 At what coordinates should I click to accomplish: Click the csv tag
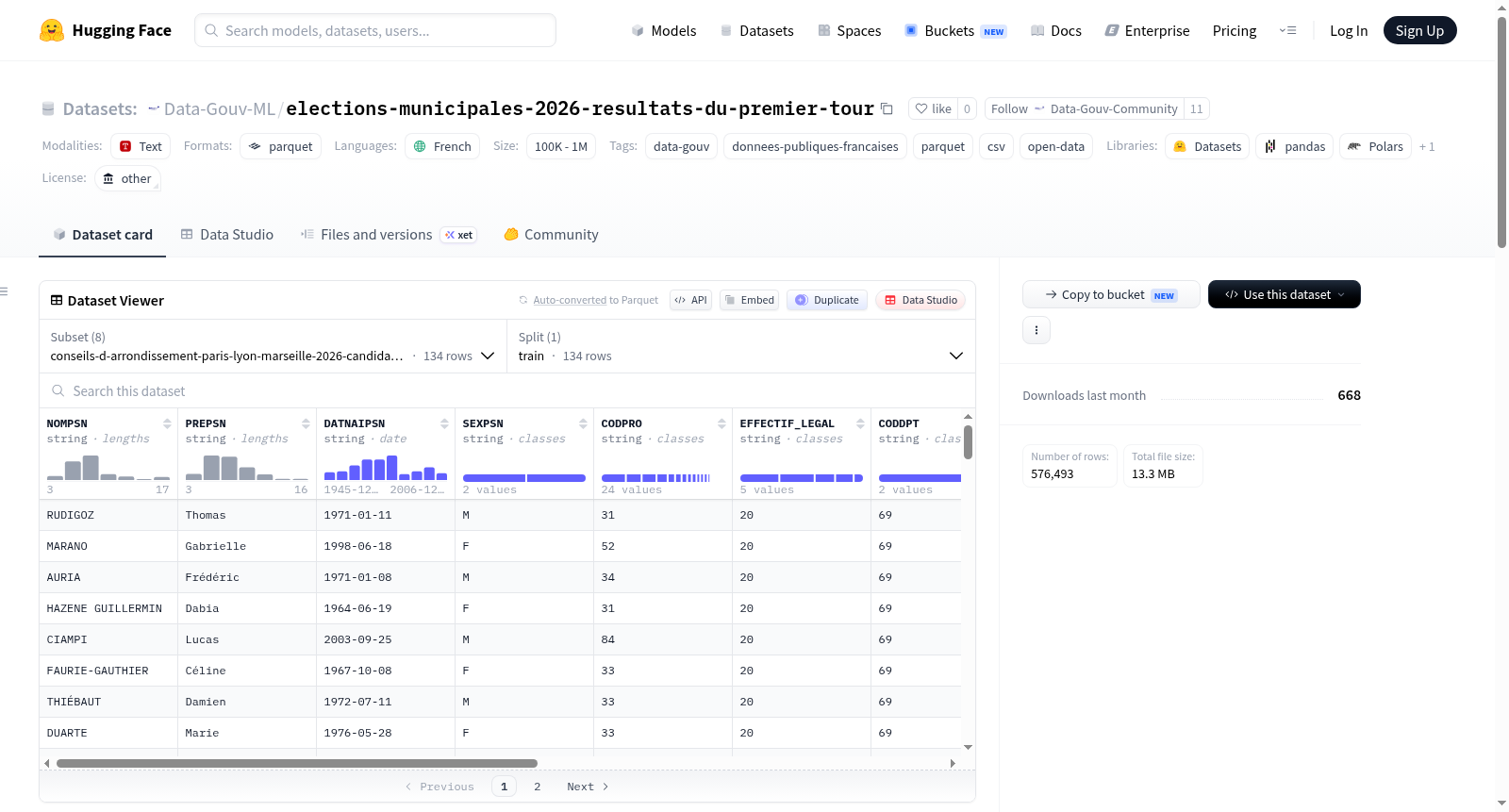click(x=996, y=146)
